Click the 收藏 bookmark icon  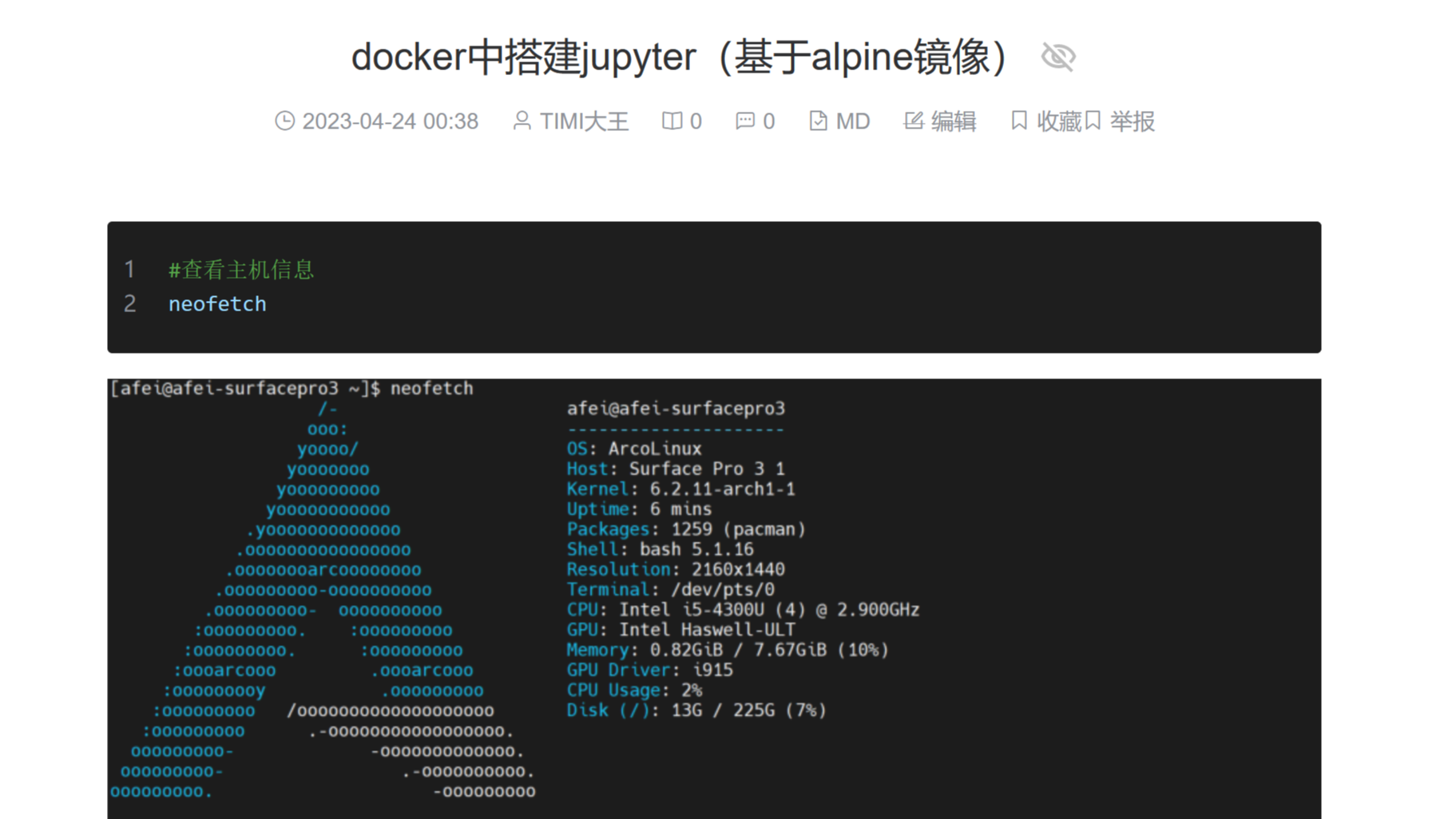coord(1019,121)
